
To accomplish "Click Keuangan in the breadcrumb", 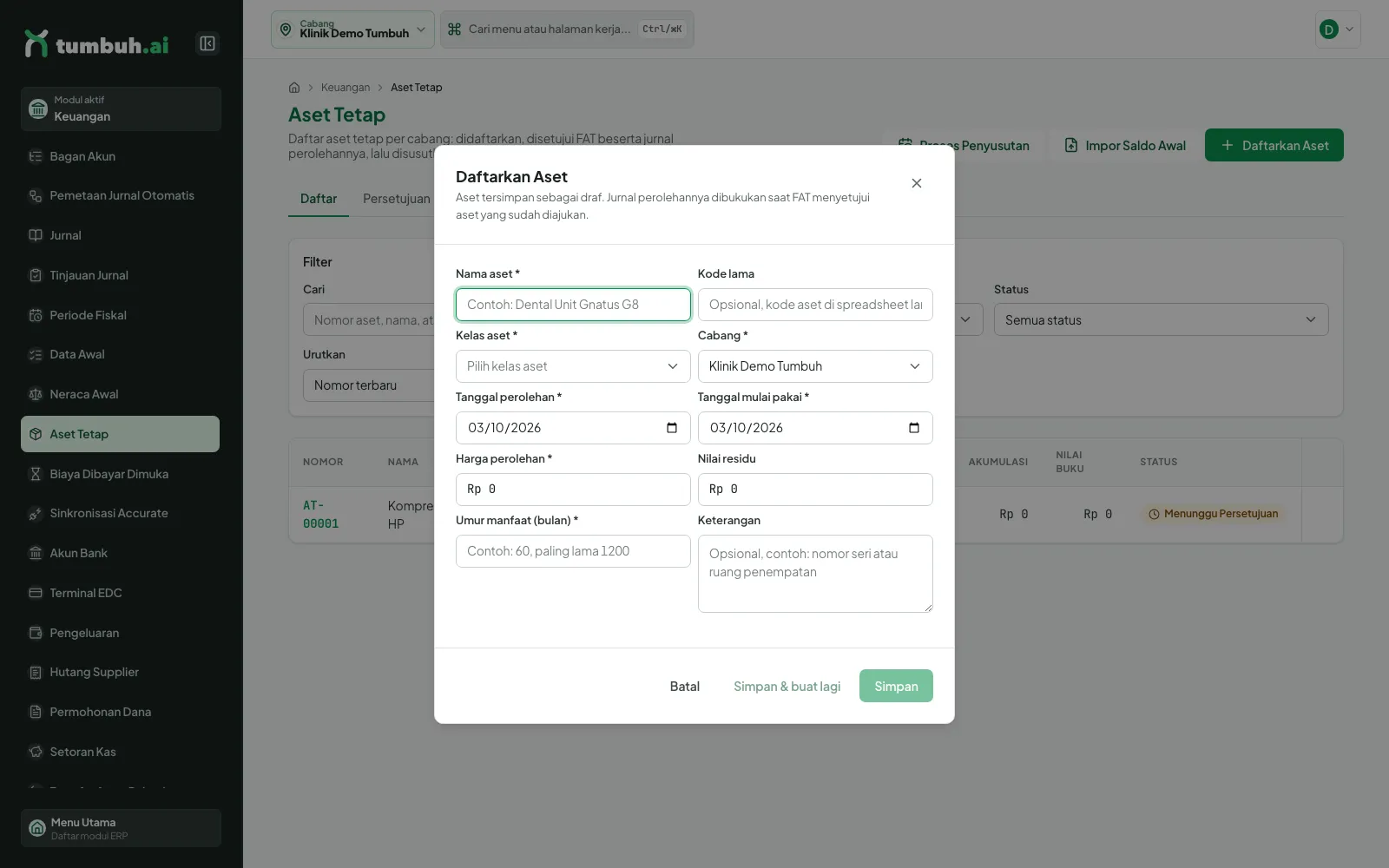I will pyautogui.click(x=346, y=88).
